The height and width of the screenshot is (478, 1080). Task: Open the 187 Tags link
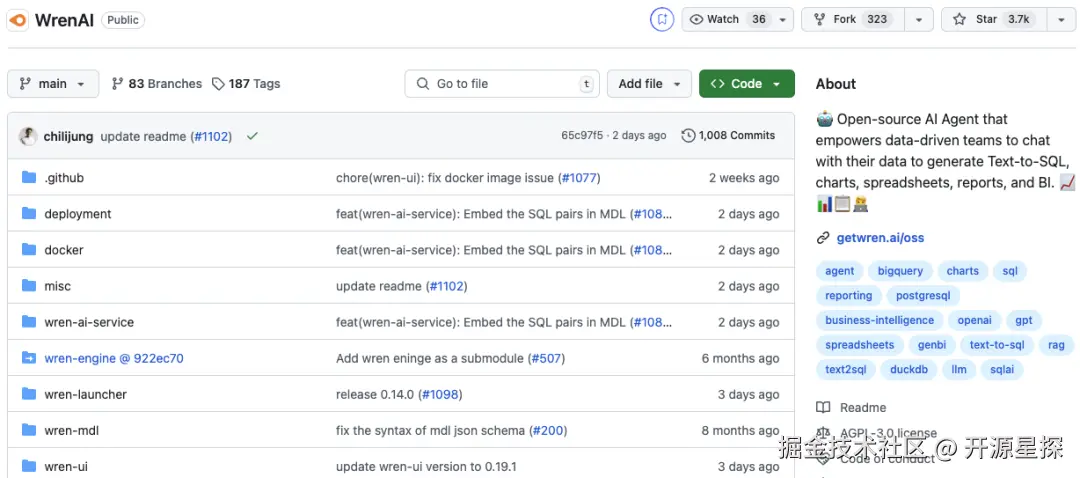pyautogui.click(x=246, y=84)
